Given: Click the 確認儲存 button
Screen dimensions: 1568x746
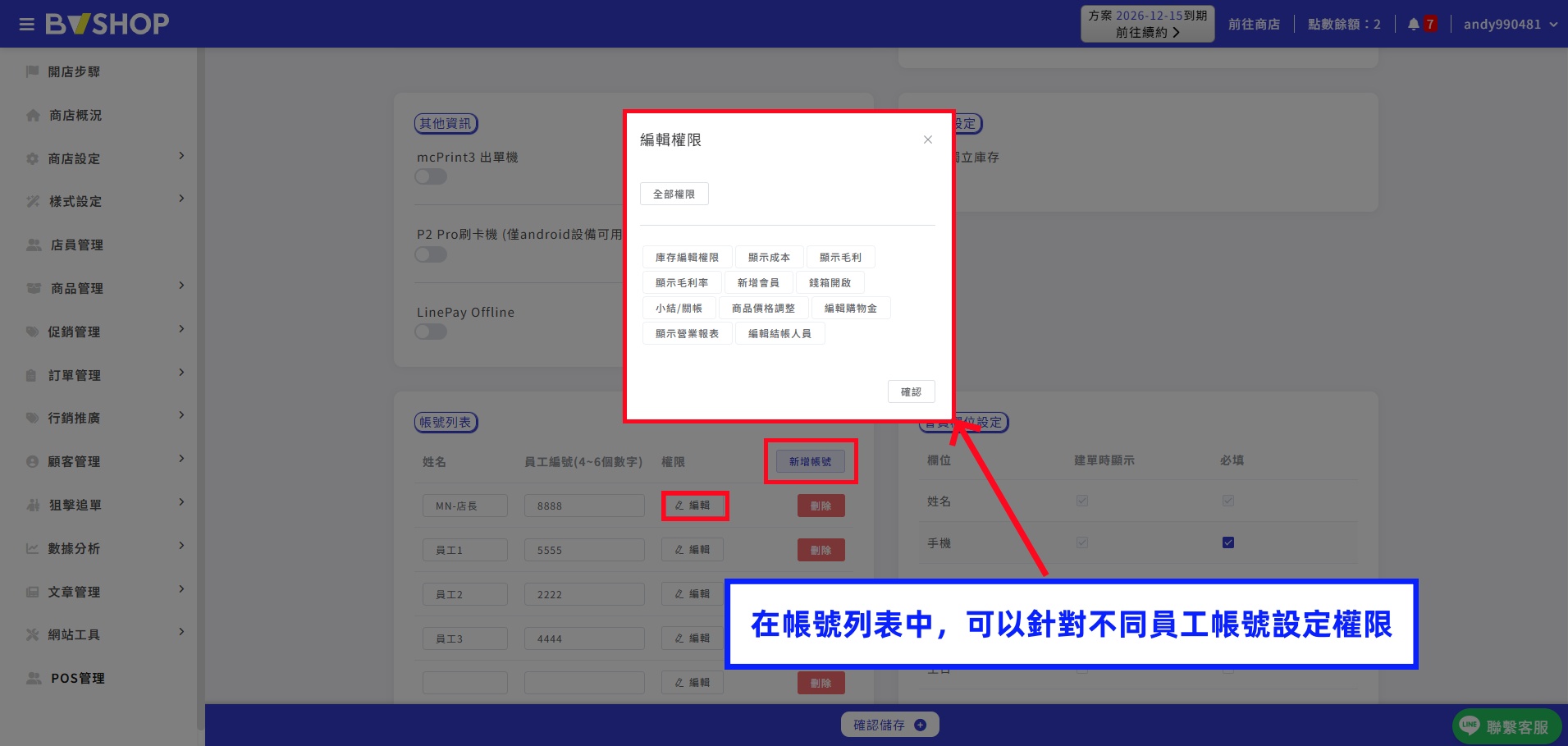Looking at the screenshot, I should (889, 725).
